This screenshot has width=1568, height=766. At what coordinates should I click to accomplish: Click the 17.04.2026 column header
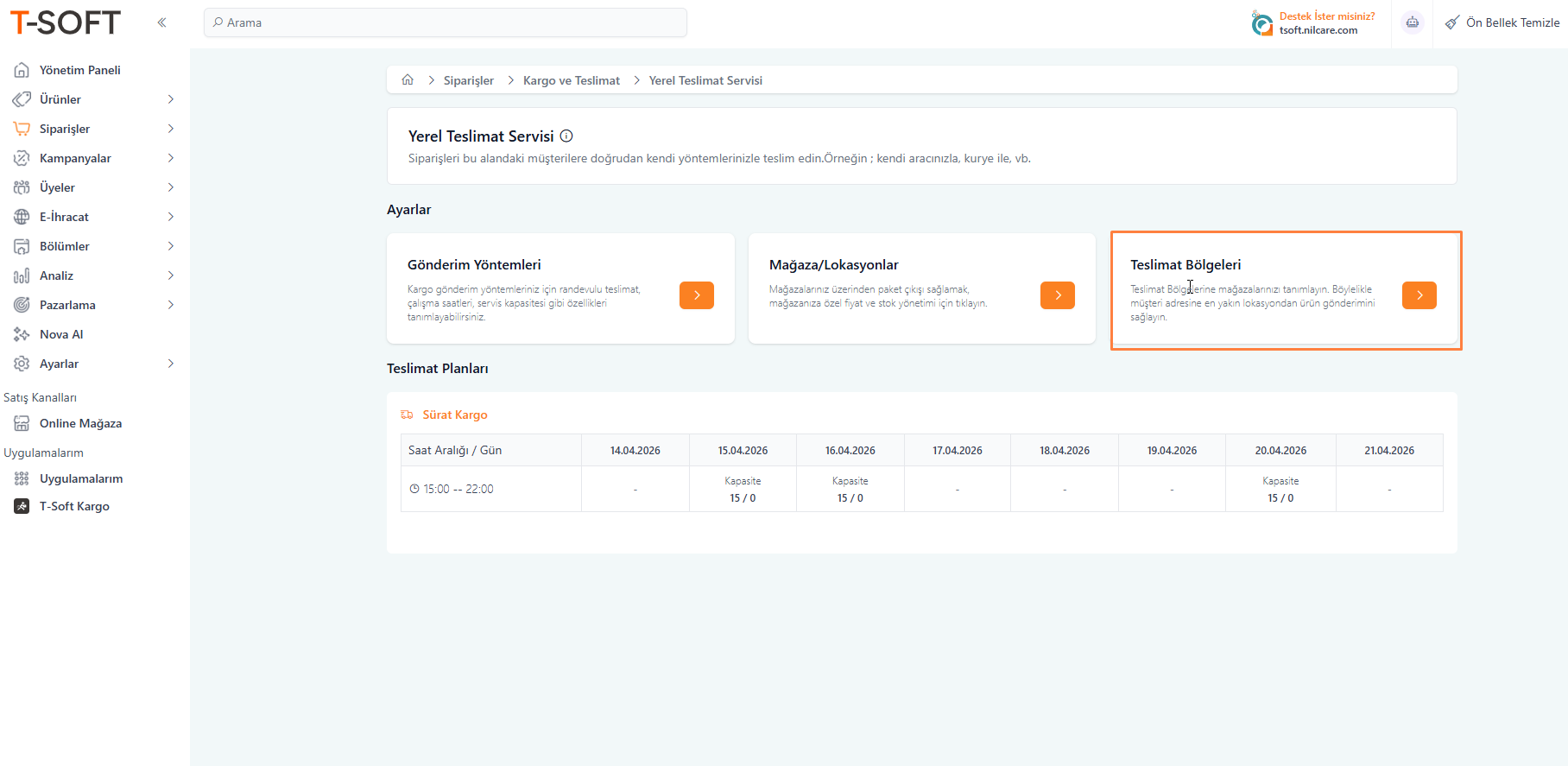coord(958,451)
